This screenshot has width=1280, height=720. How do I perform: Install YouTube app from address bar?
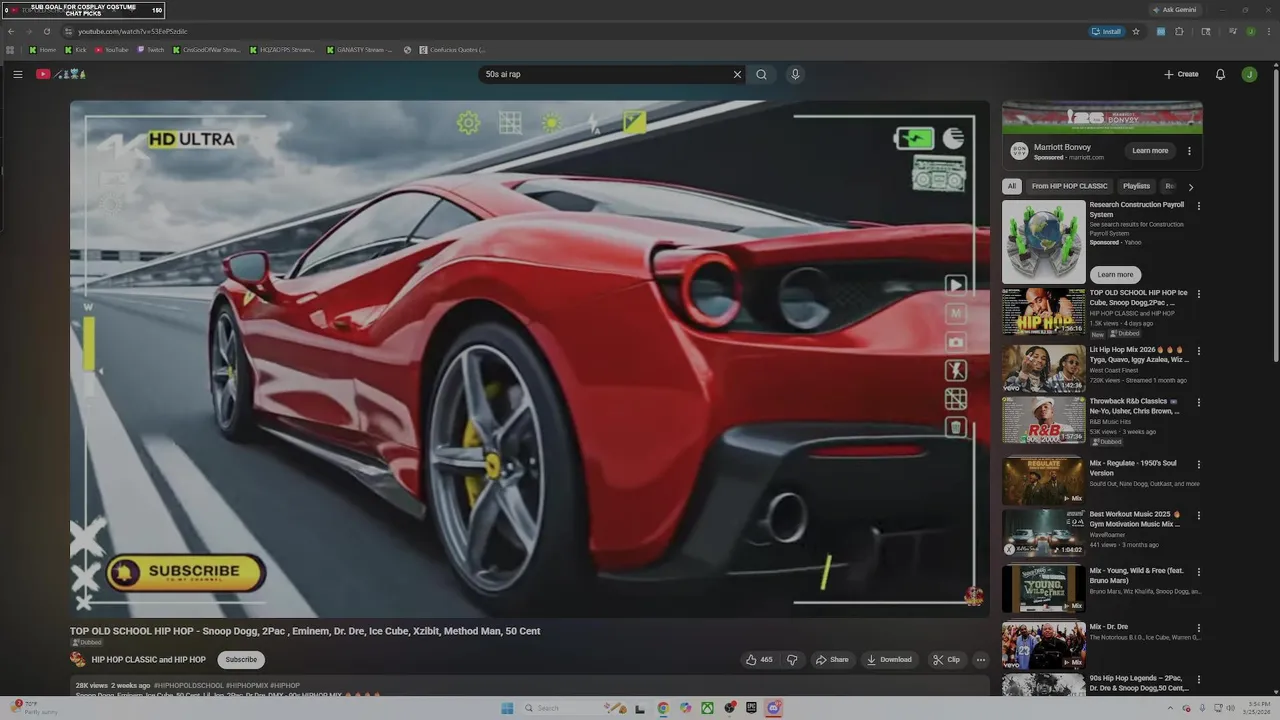1106,31
